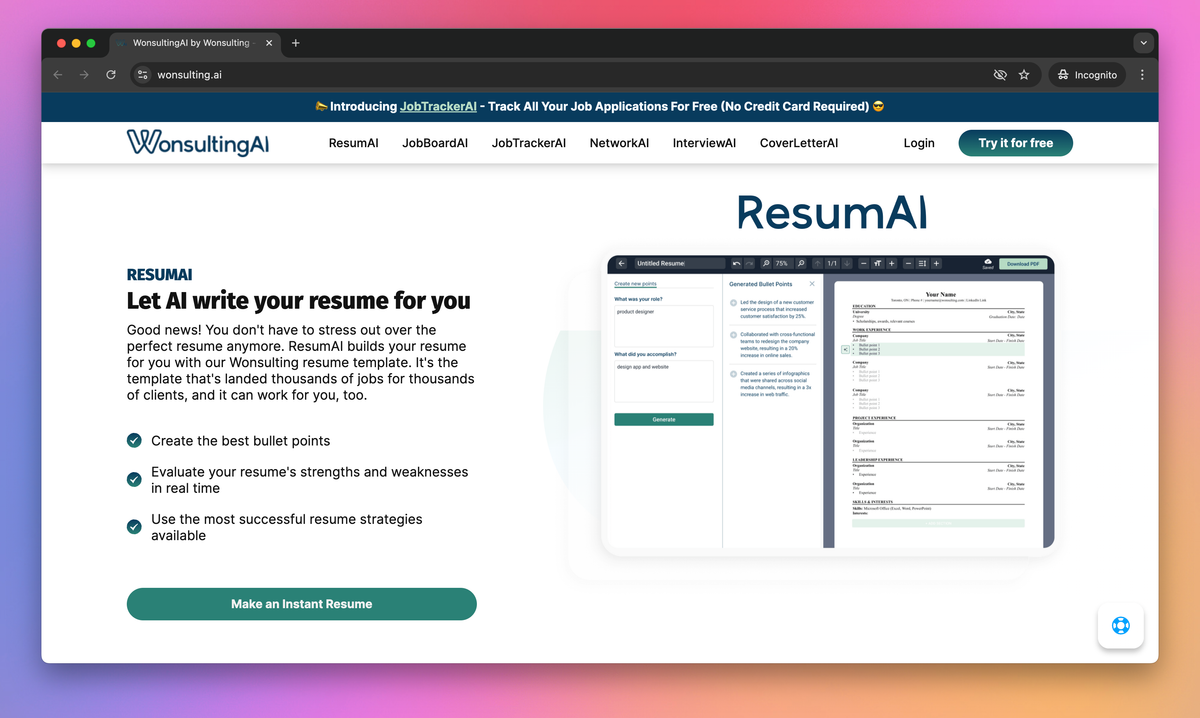Viewport: 1200px width, 718px height.
Task: Increase font size with plus button
Action: click(x=892, y=263)
